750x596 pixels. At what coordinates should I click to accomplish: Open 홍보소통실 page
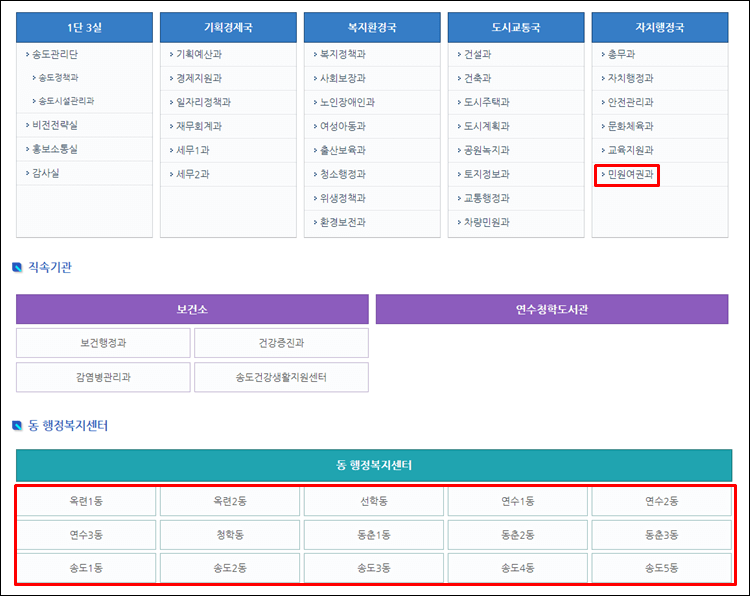pos(55,149)
